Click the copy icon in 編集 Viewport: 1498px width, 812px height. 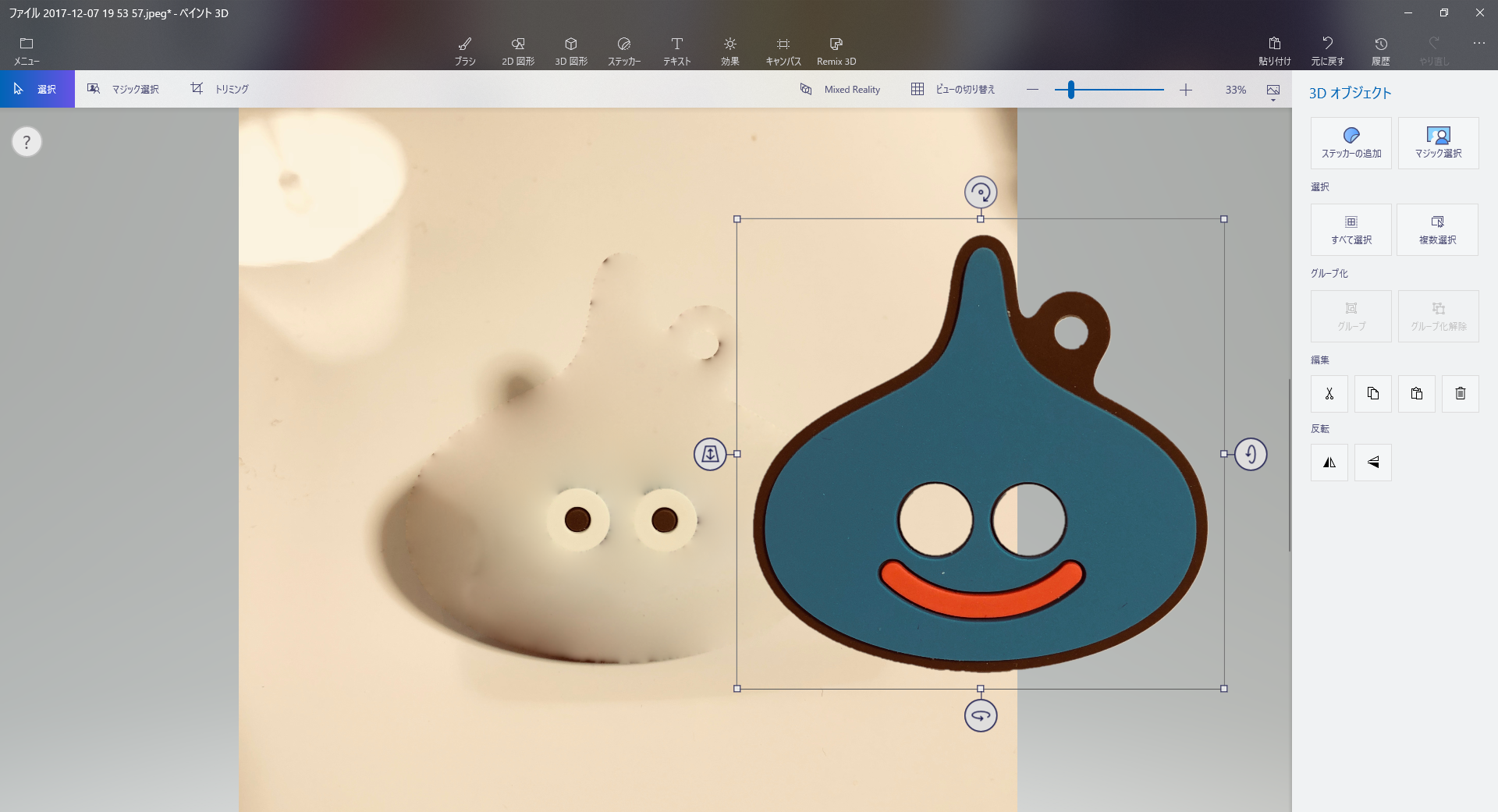pos(1373,394)
